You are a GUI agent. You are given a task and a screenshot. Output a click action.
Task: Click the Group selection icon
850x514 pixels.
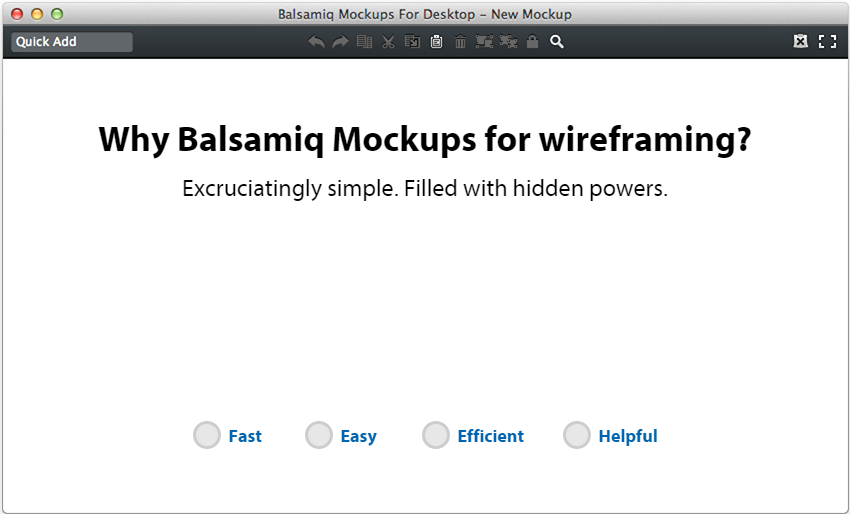click(x=484, y=42)
